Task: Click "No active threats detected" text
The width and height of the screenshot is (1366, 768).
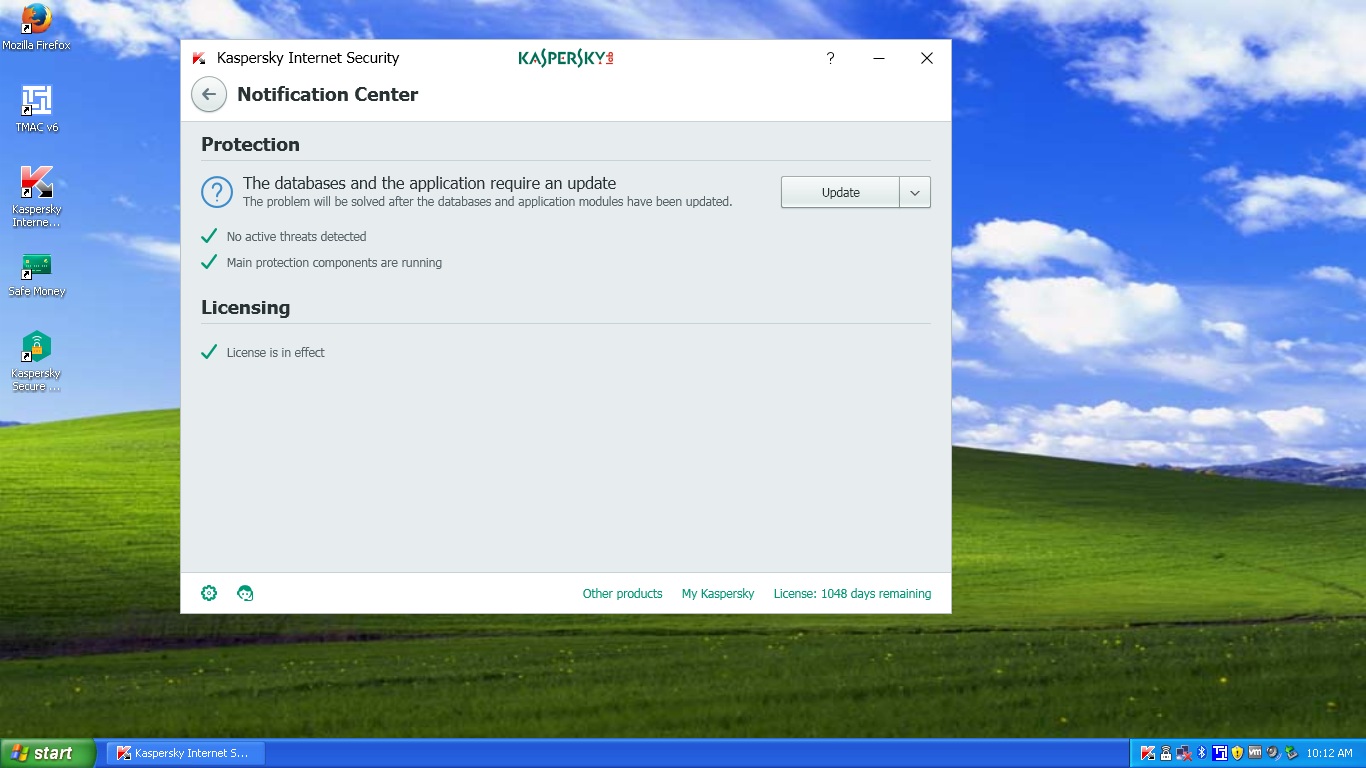Action: 296,237
